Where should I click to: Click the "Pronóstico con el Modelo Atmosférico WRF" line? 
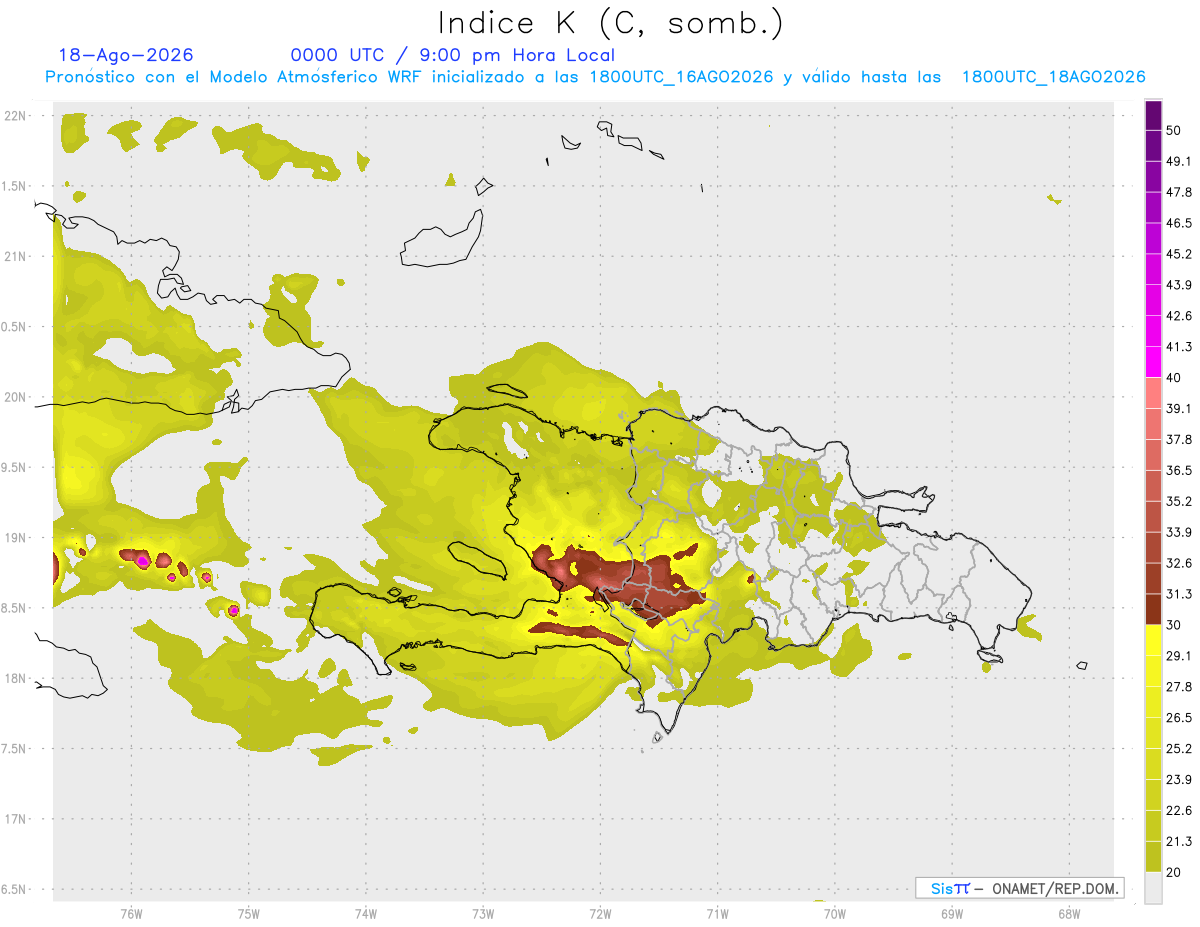(595, 77)
